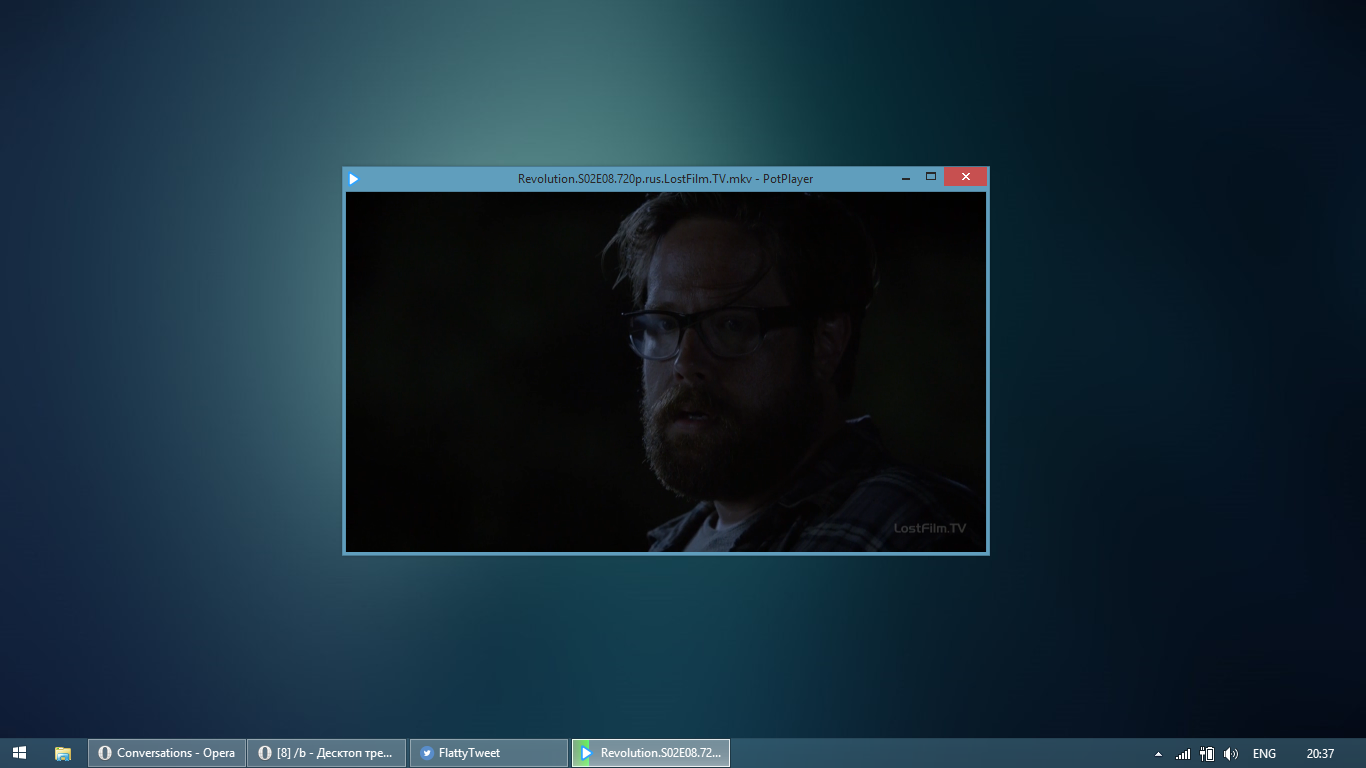Change the ENG input language
This screenshot has width=1366, height=768.
pyautogui.click(x=1264, y=754)
